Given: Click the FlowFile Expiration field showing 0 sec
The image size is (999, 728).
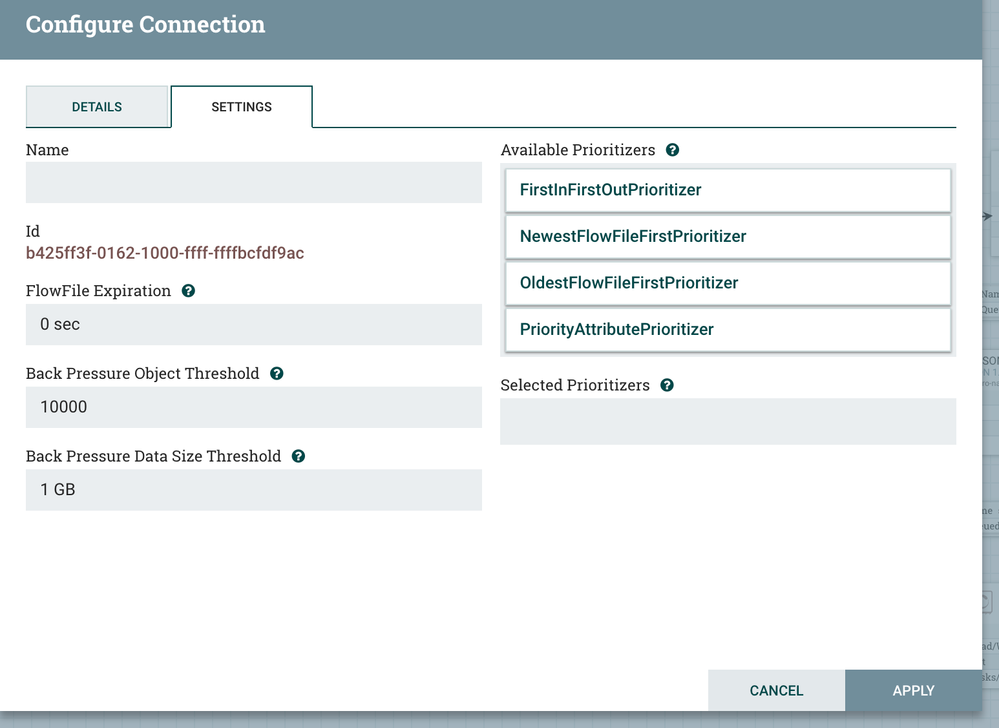Looking at the screenshot, I should [x=254, y=325].
